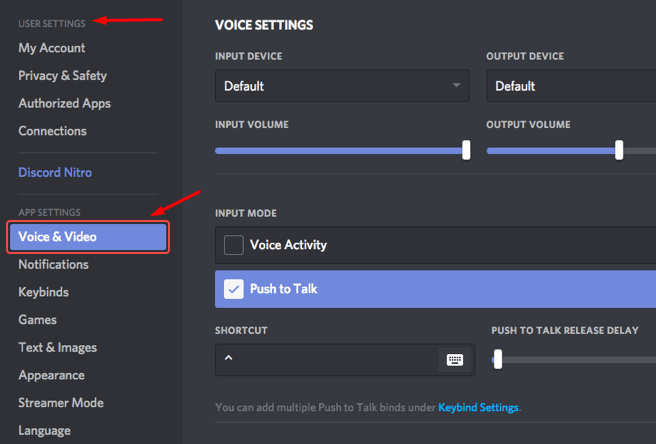Open the Input Device dropdown
Screen dimensions: 656x444
342,86
